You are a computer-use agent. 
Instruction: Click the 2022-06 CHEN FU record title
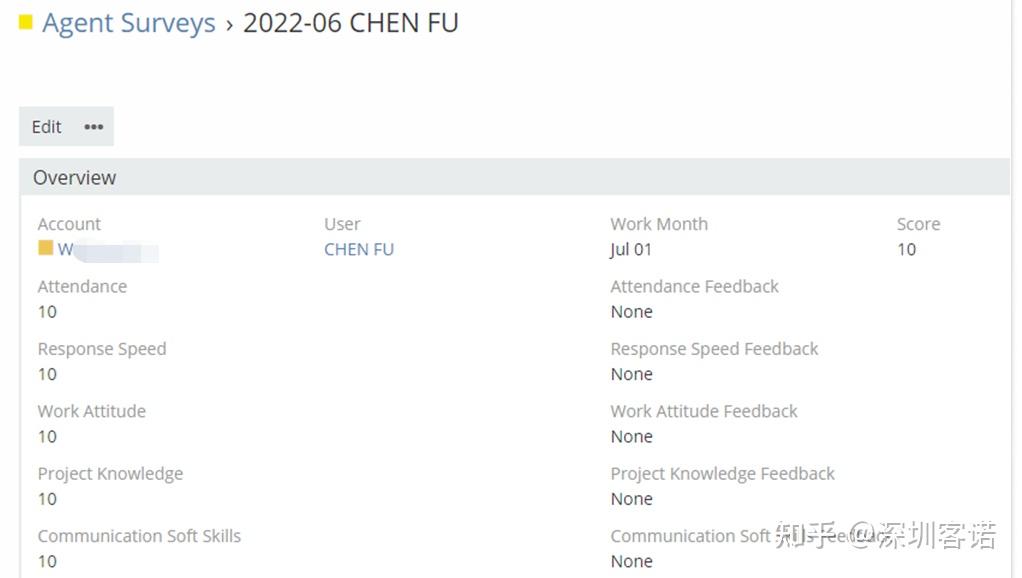pyautogui.click(x=350, y=23)
